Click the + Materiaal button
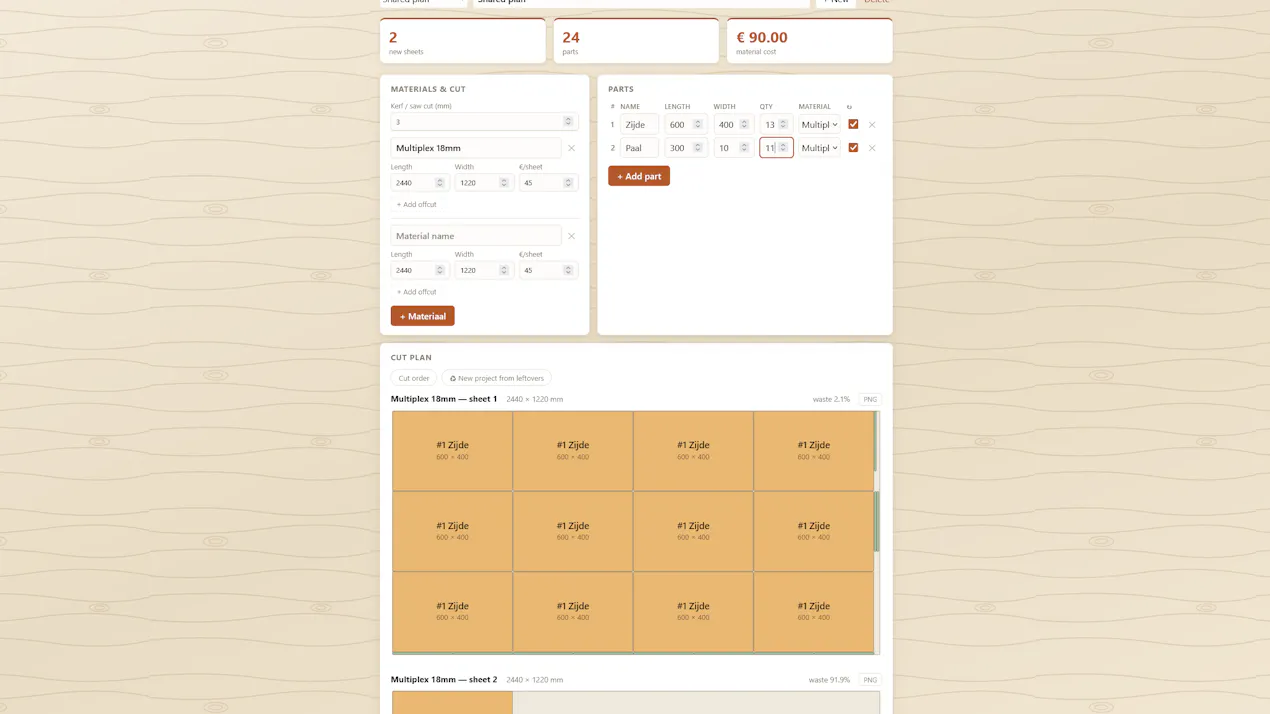Image resolution: width=1270 pixels, height=714 pixels. [422, 316]
